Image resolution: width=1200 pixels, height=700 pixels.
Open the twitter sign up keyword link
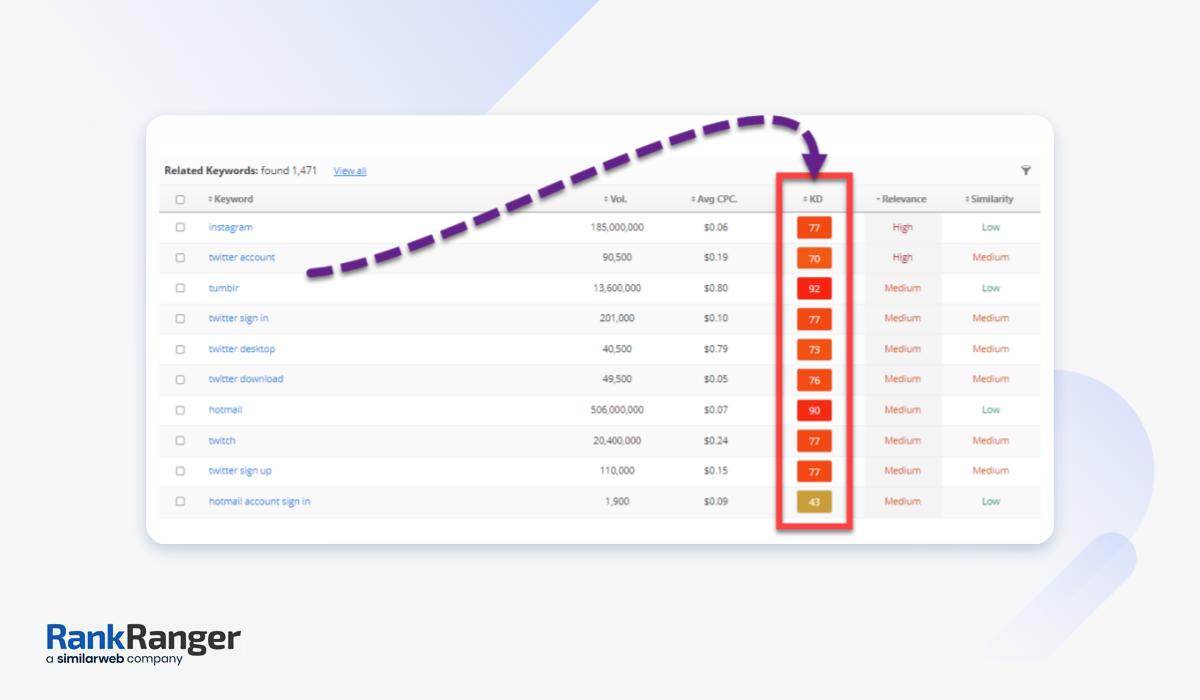240,470
